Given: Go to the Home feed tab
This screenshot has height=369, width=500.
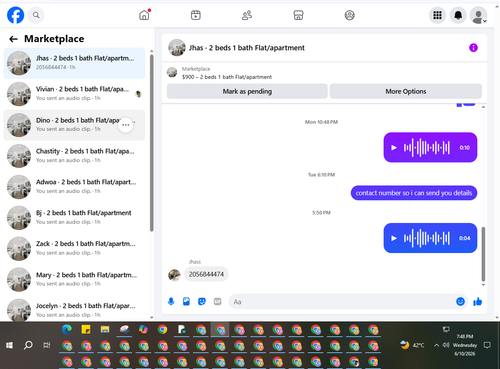Looking at the screenshot, I should pos(144,15).
